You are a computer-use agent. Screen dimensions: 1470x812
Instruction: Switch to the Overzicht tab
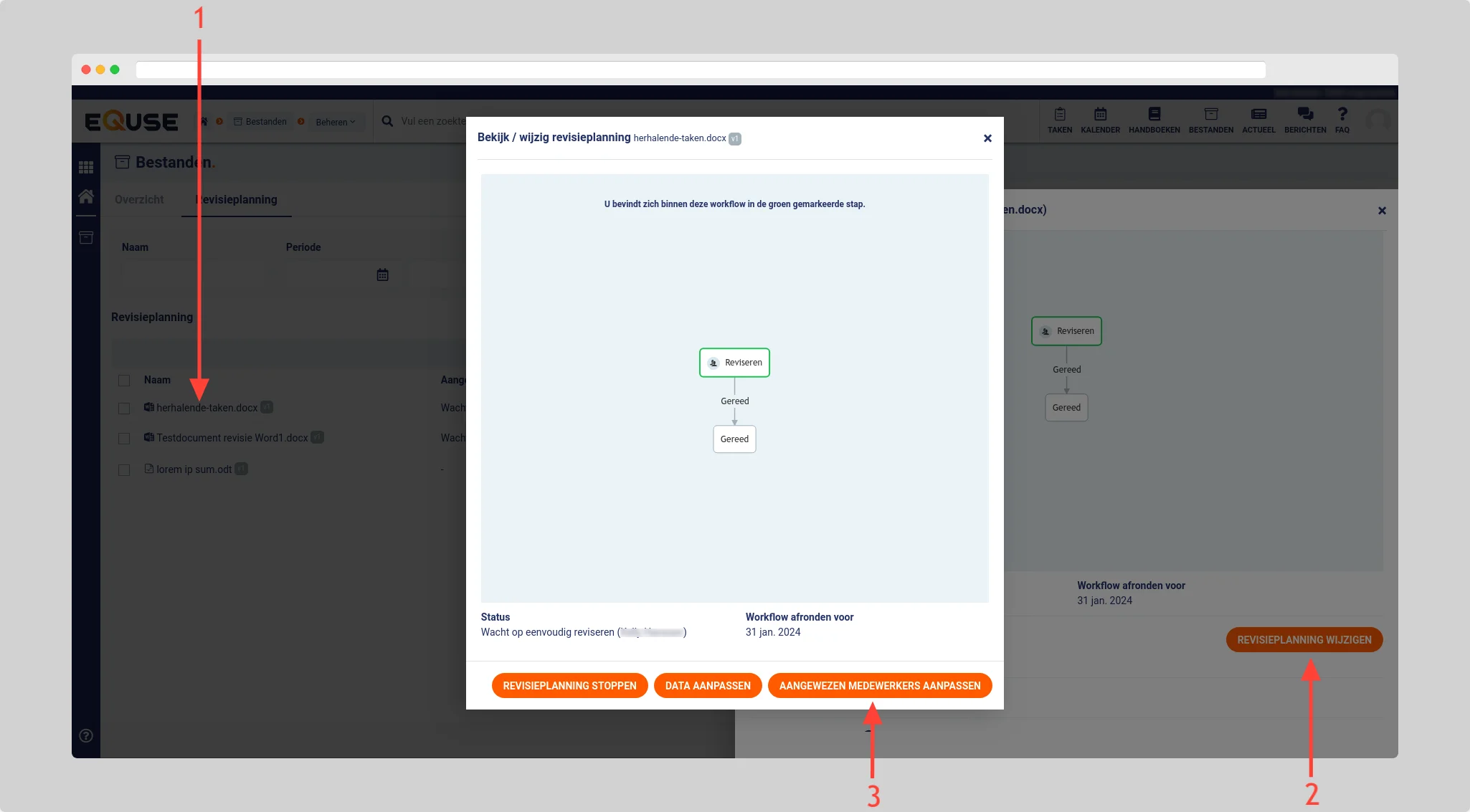click(x=139, y=199)
